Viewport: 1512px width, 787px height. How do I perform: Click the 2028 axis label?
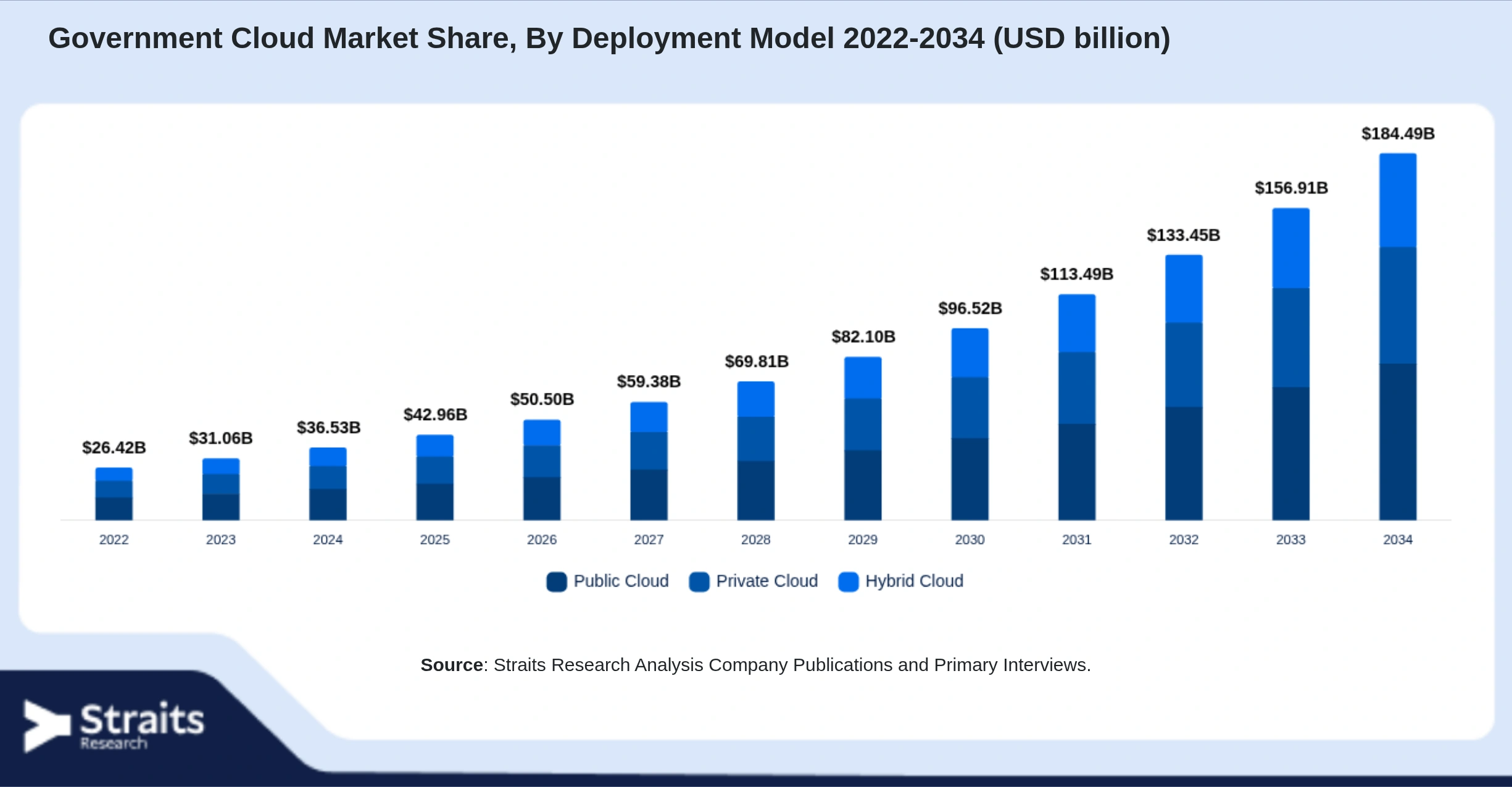coord(756,540)
